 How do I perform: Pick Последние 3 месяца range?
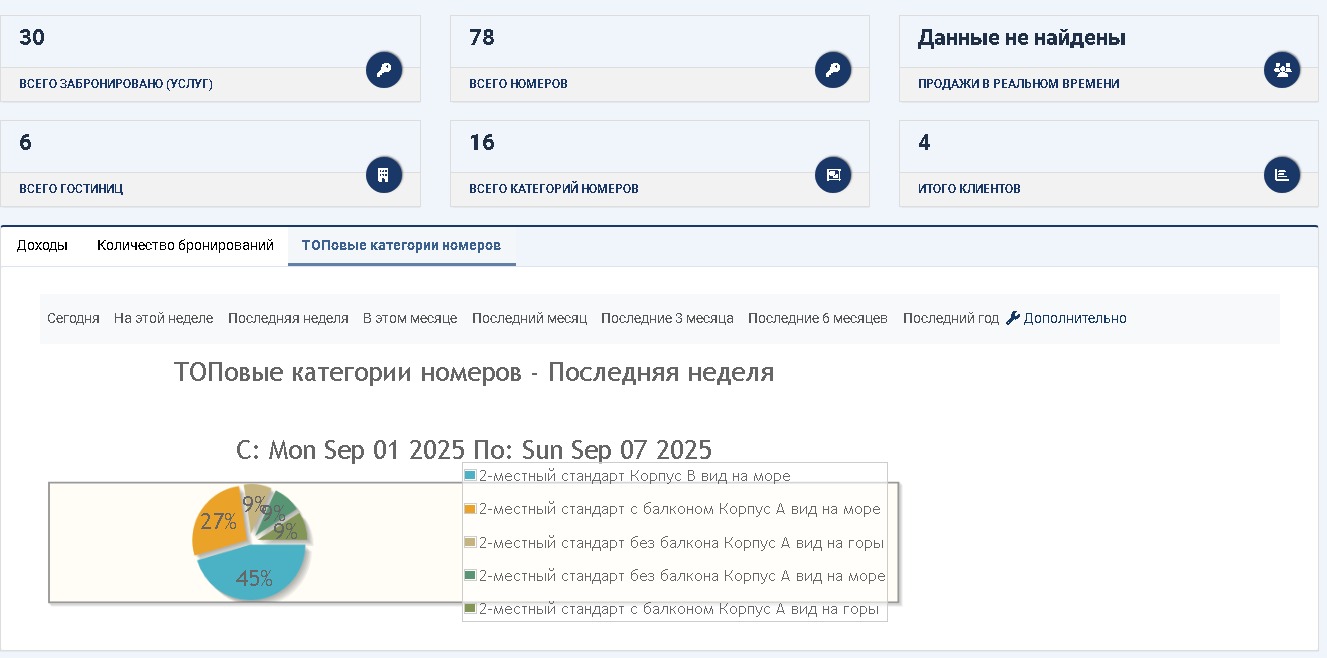(667, 319)
